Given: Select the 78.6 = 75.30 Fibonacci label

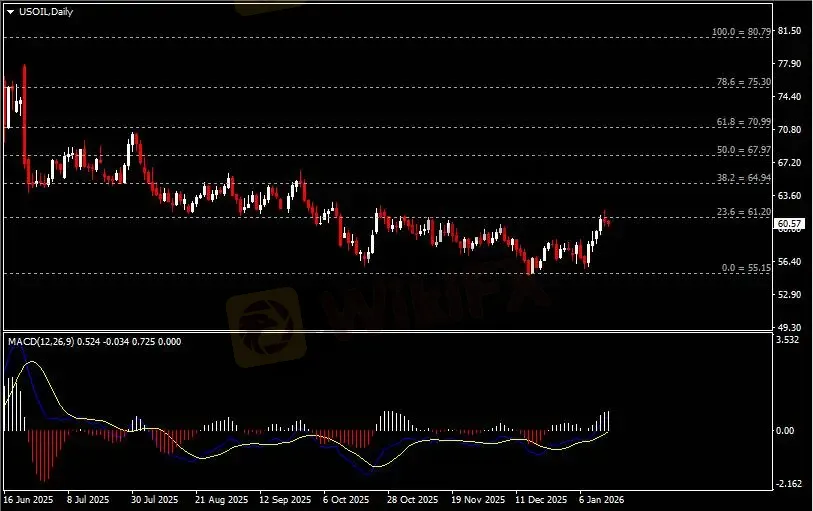Looking at the screenshot, I should 744,82.
